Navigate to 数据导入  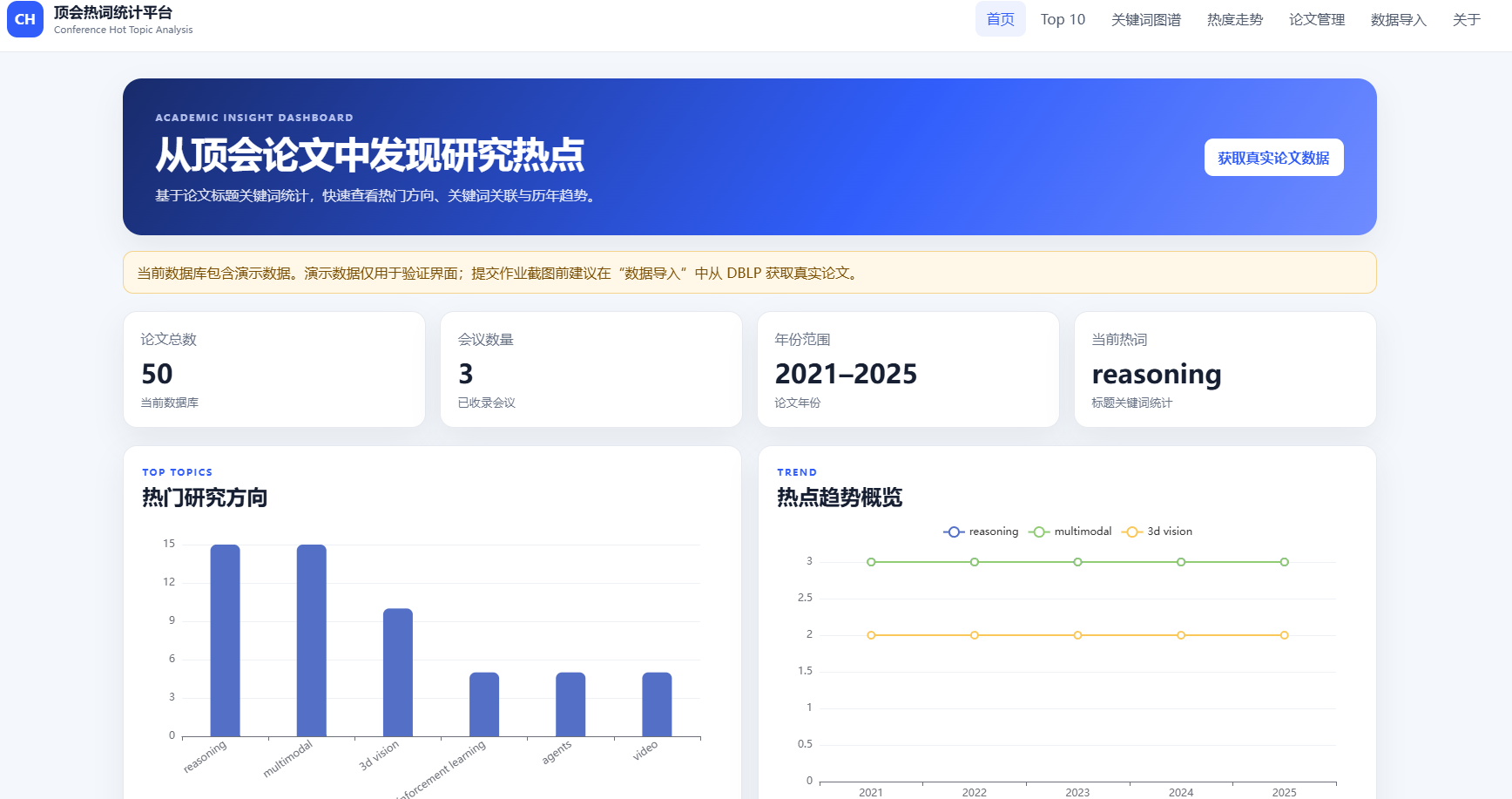click(1399, 19)
